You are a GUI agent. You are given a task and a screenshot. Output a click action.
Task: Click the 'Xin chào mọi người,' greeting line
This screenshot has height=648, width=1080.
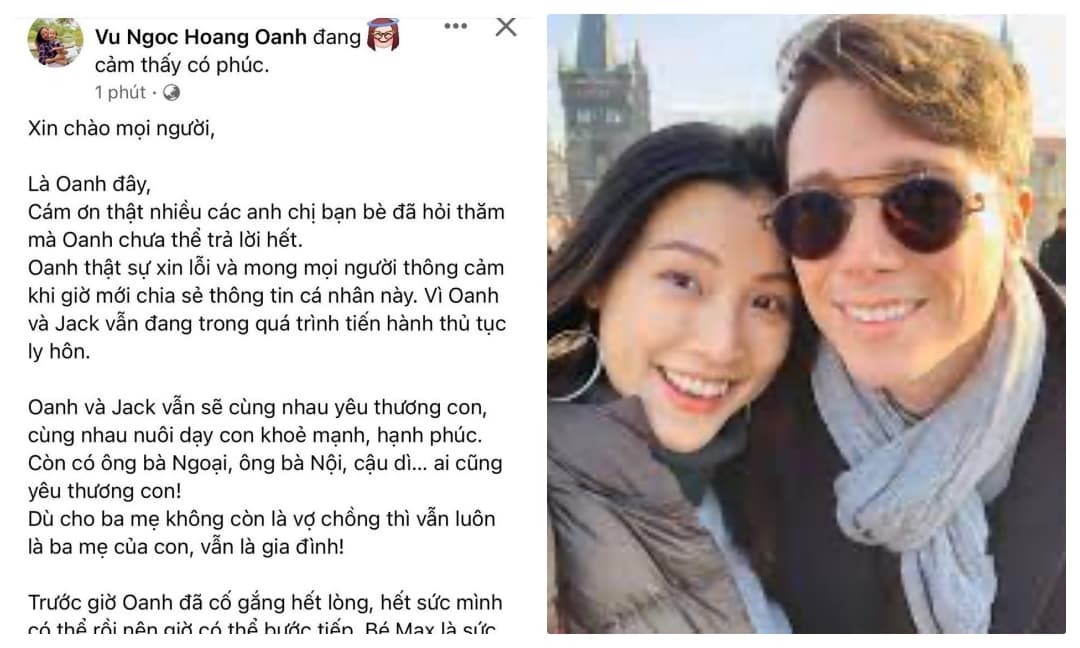(121, 129)
